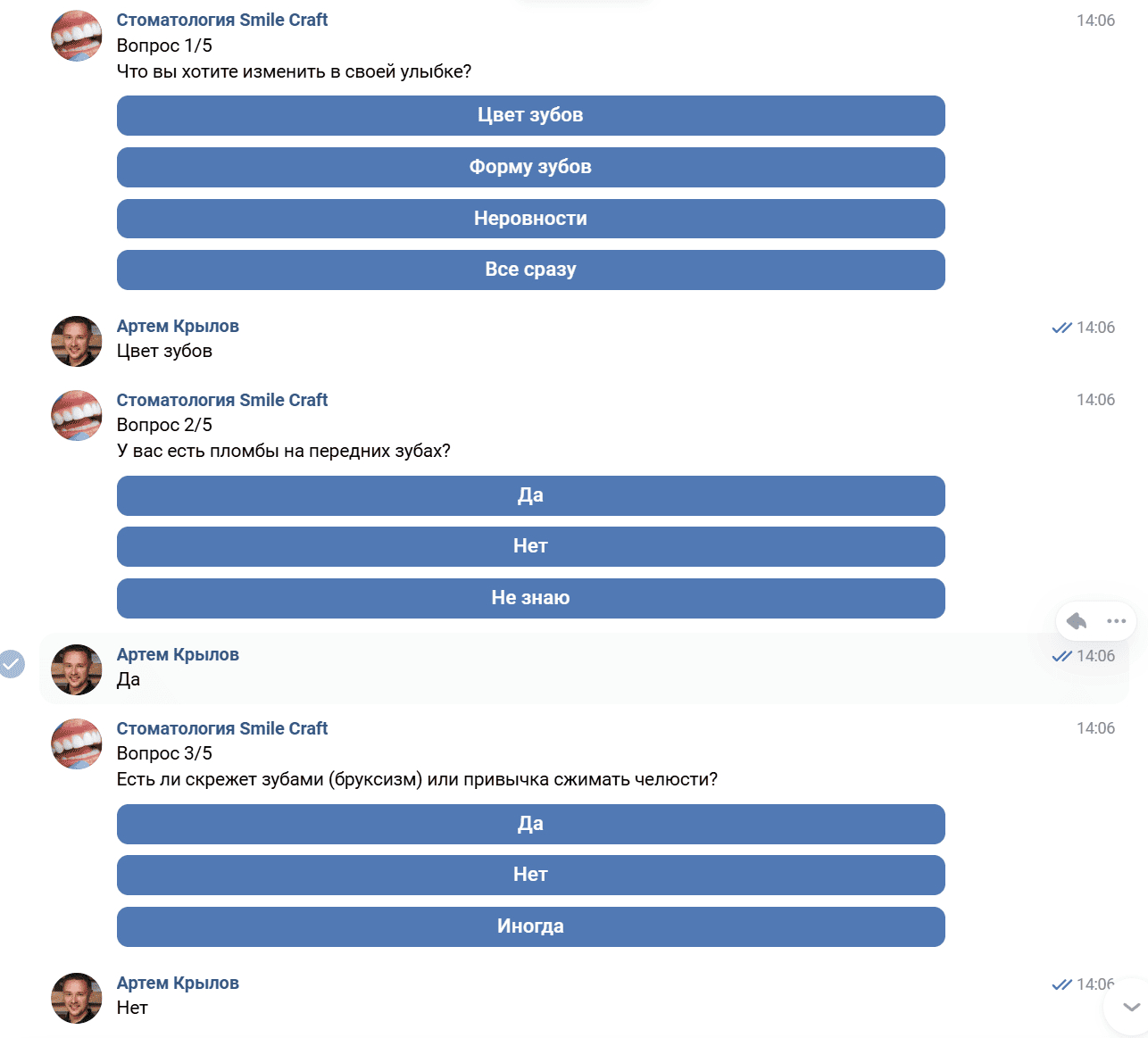Toggle the selection checkmark beside Артем's "Да" message
The height and width of the screenshot is (1038, 1148).
(12, 664)
